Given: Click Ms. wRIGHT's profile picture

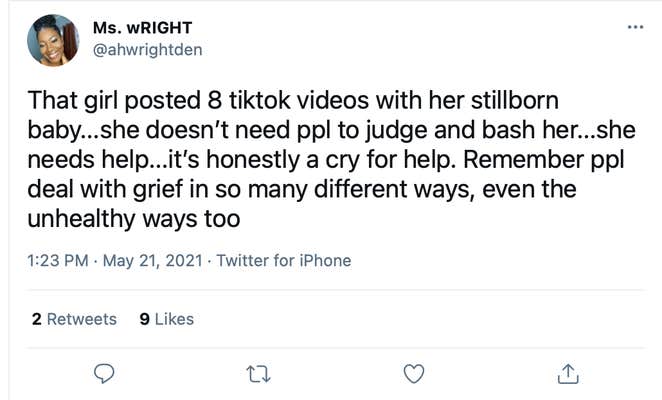Looking at the screenshot, I should tap(54, 40).
